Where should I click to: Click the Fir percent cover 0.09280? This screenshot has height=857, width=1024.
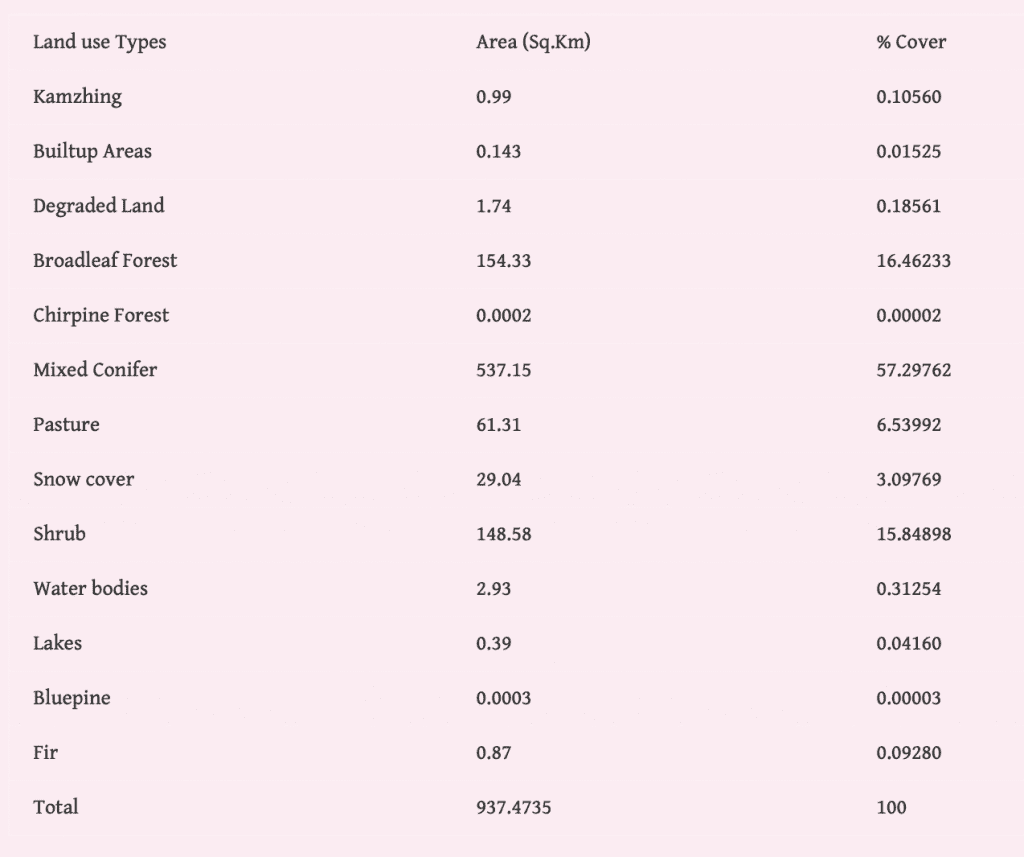908,753
